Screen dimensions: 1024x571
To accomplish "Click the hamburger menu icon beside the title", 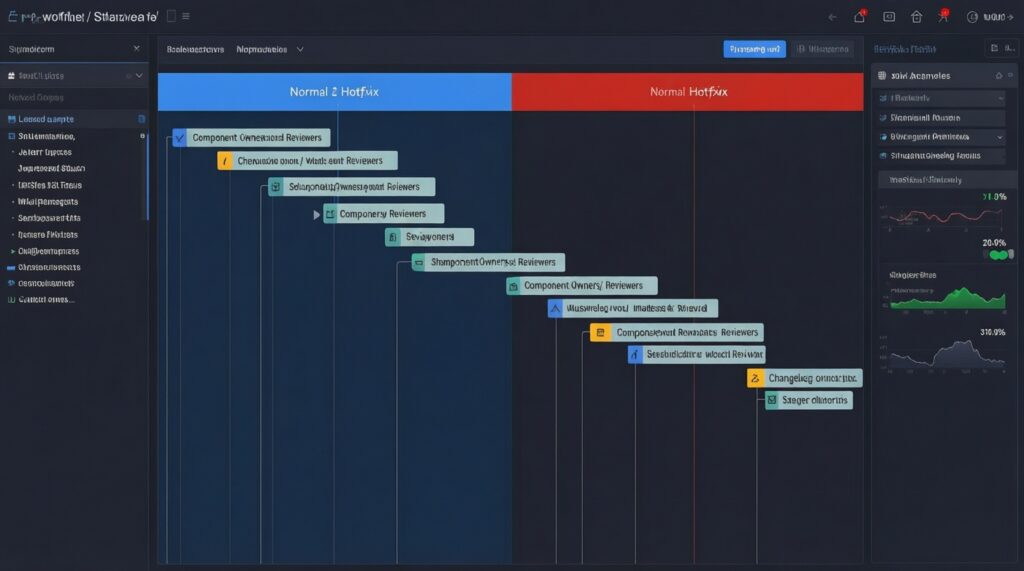I will (186, 16).
